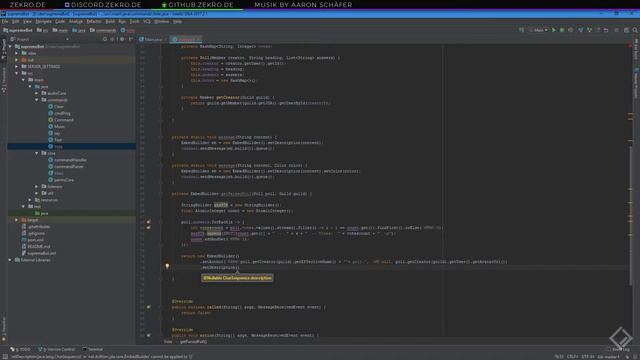The width and height of the screenshot is (640, 360).
Task: Toggle the Structure side tool button
Action: pyautogui.click(x=4, y=80)
